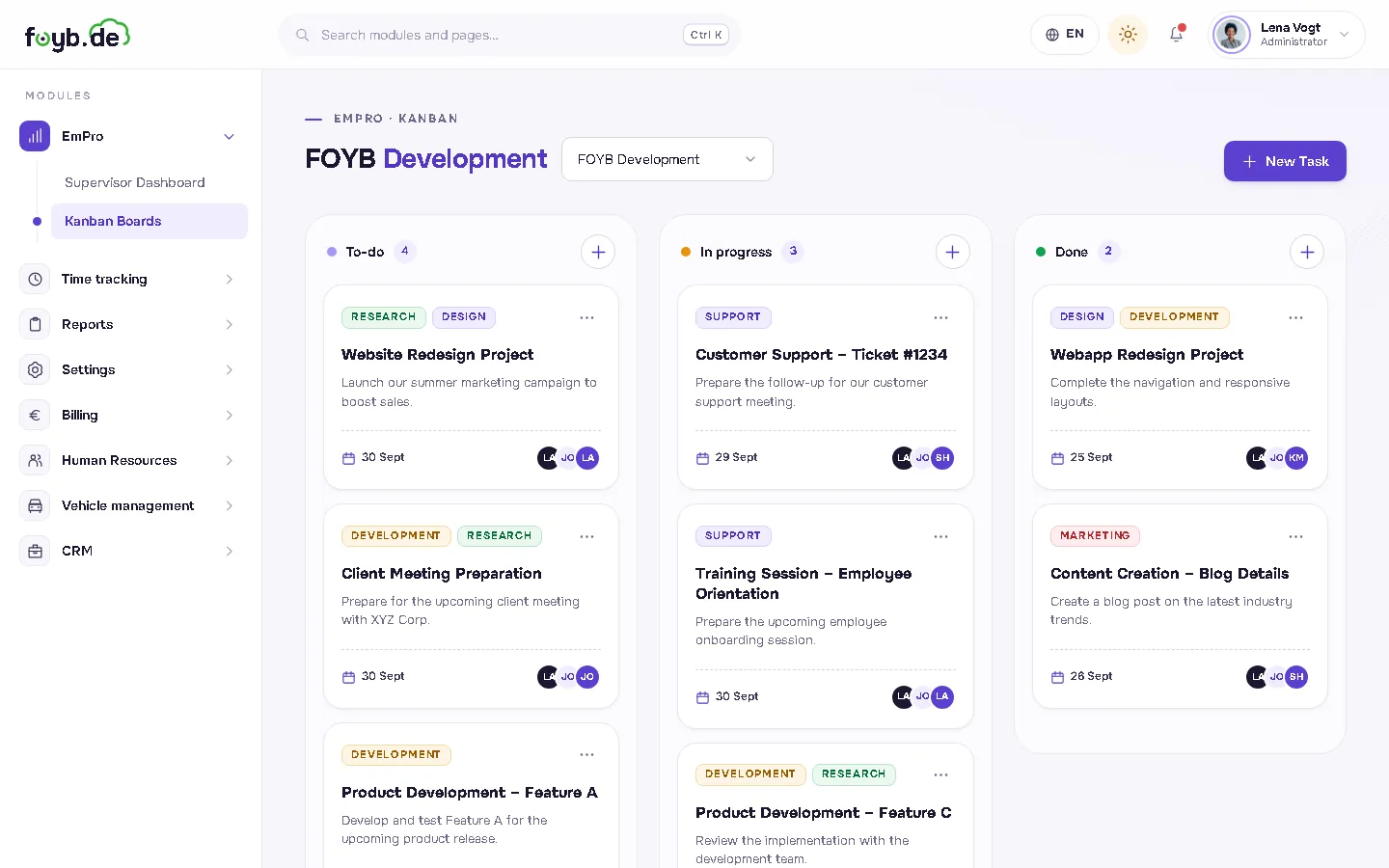The width and height of the screenshot is (1389, 868).
Task: Add a card to In progress column
Action: tap(952, 252)
